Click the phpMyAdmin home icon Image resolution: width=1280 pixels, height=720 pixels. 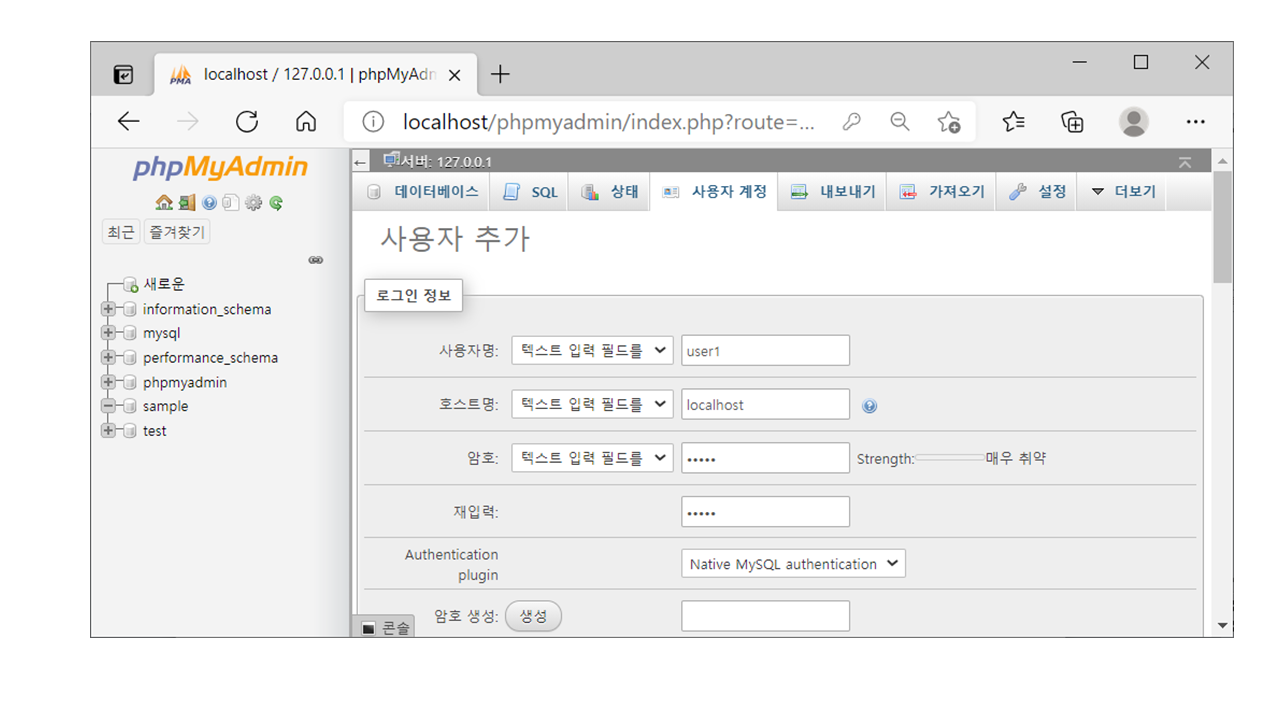(164, 203)
